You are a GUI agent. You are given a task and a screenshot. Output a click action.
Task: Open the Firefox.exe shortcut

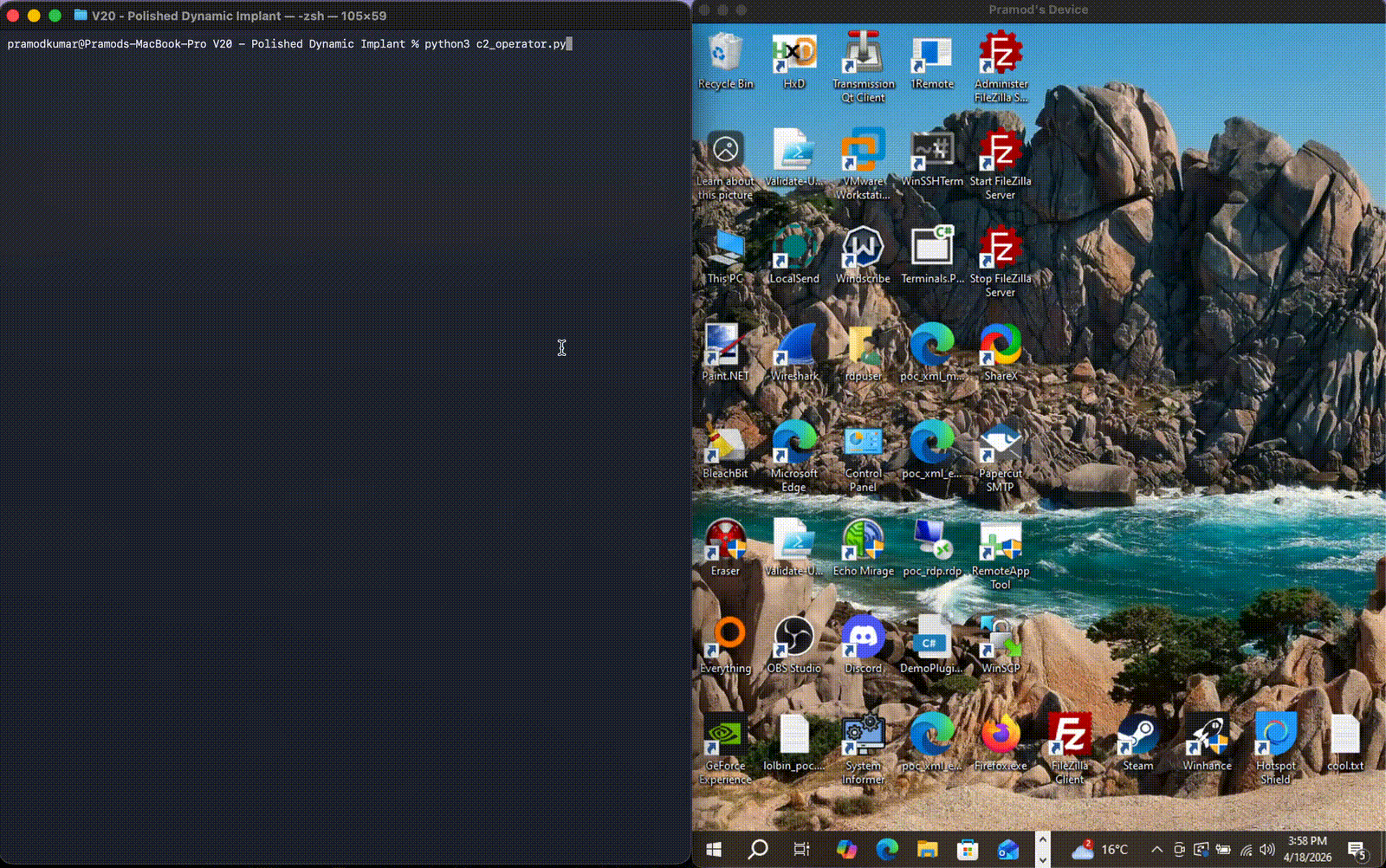1001,743
